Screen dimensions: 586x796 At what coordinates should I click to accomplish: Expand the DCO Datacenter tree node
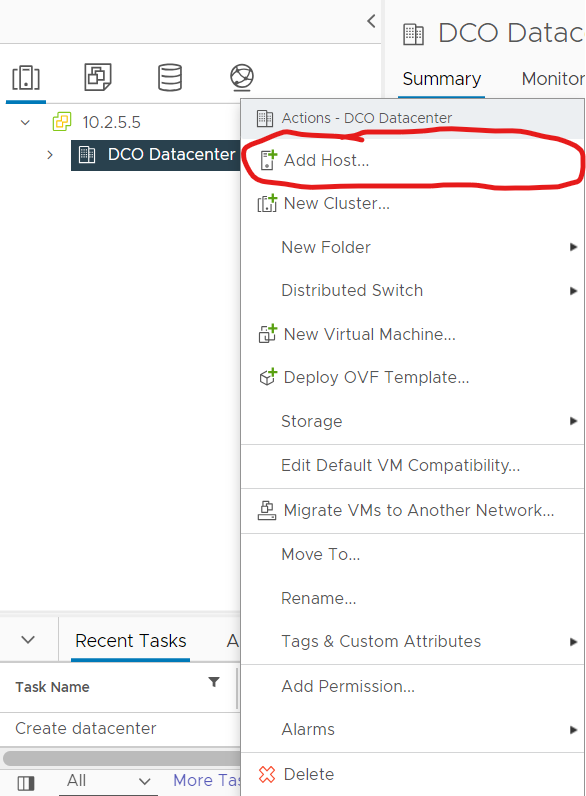(50, 155)
